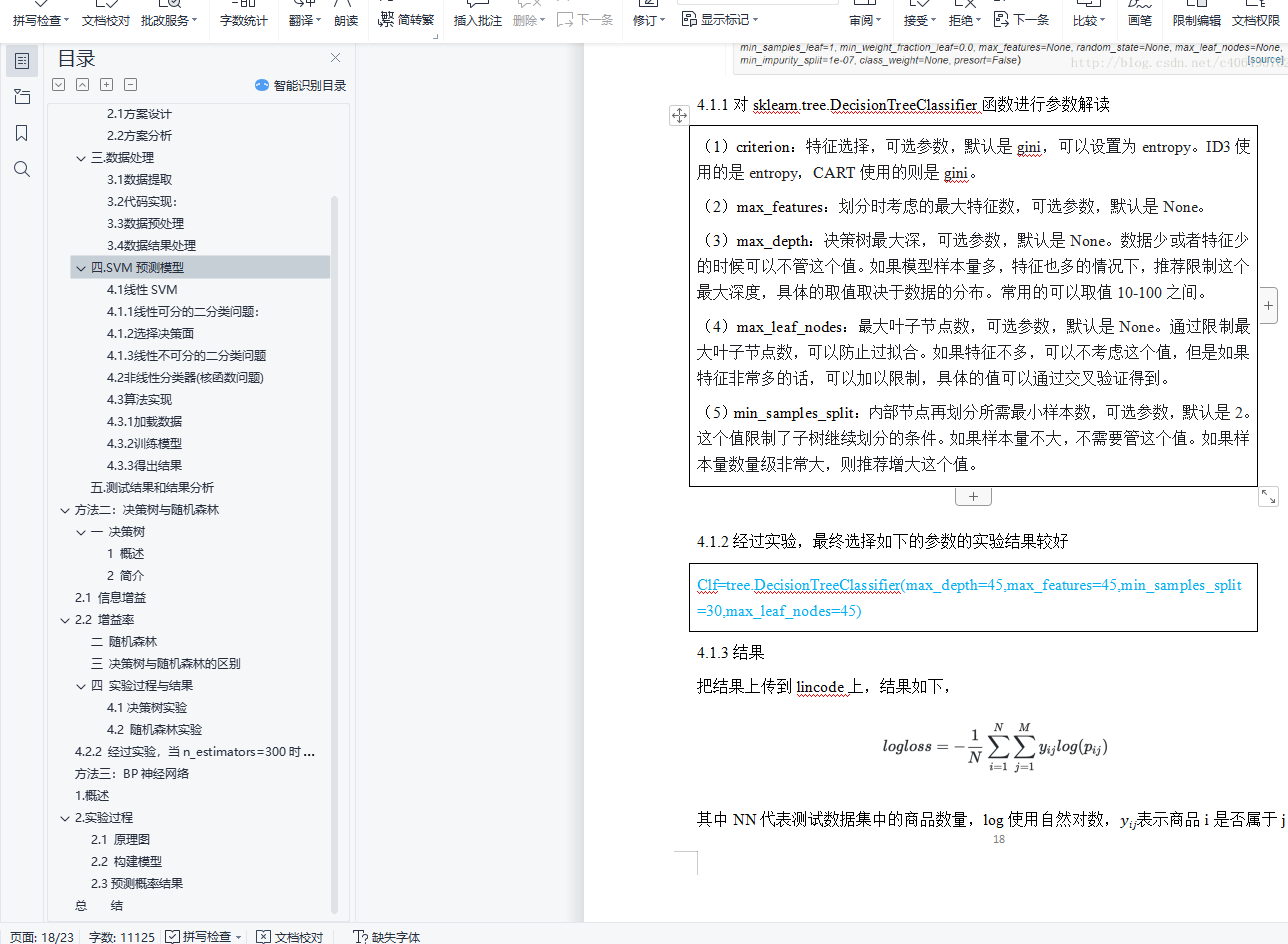
Task: Select 2.1 信息增益 outline entry
Action: (x=111, y=598)
